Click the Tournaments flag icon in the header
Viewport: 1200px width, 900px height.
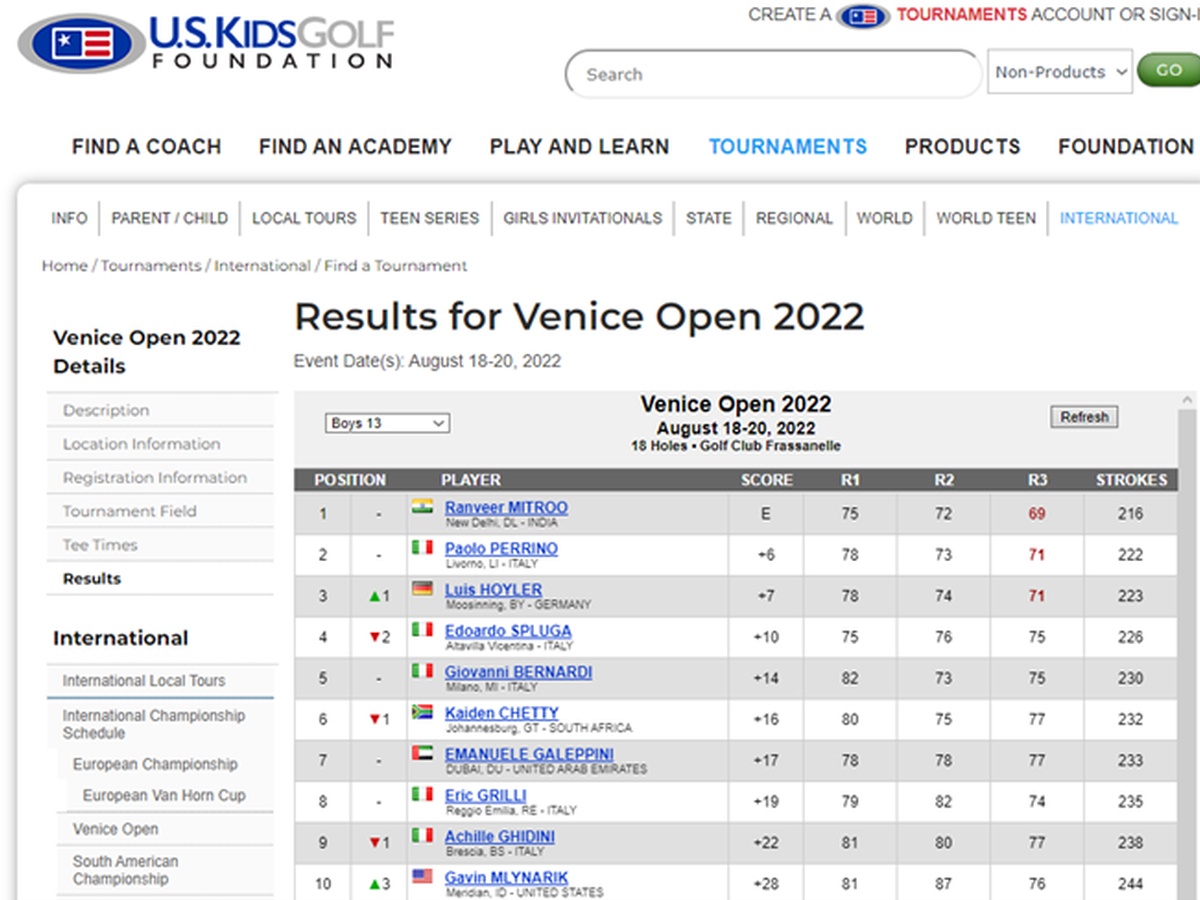864,16
